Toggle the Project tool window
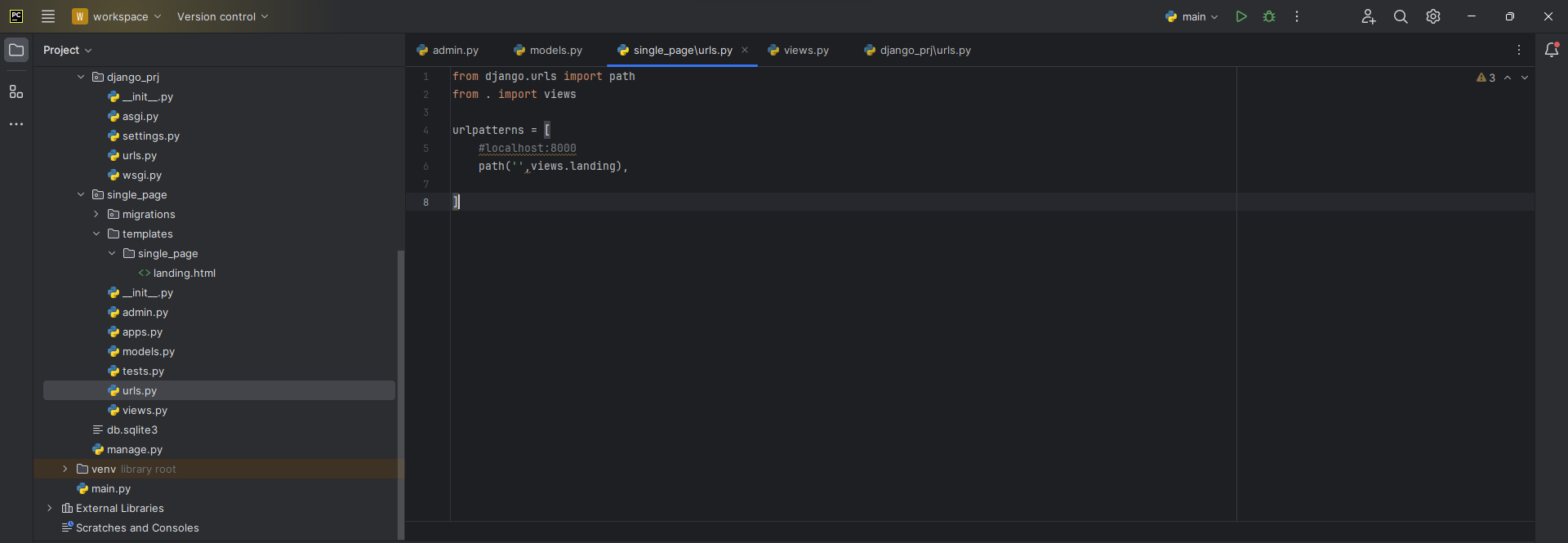This screenshot has width=1568, height=543. pos(16,50)
